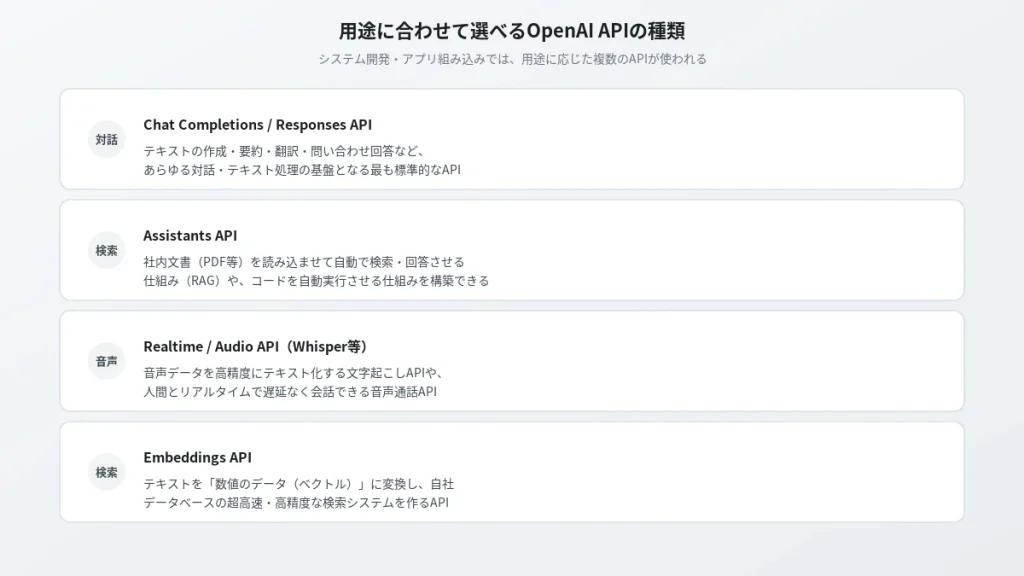
Task: Select the line テキストの作成・要約・翻訳・問い合わせ回答など、
Action: click(x=285, y=152)
